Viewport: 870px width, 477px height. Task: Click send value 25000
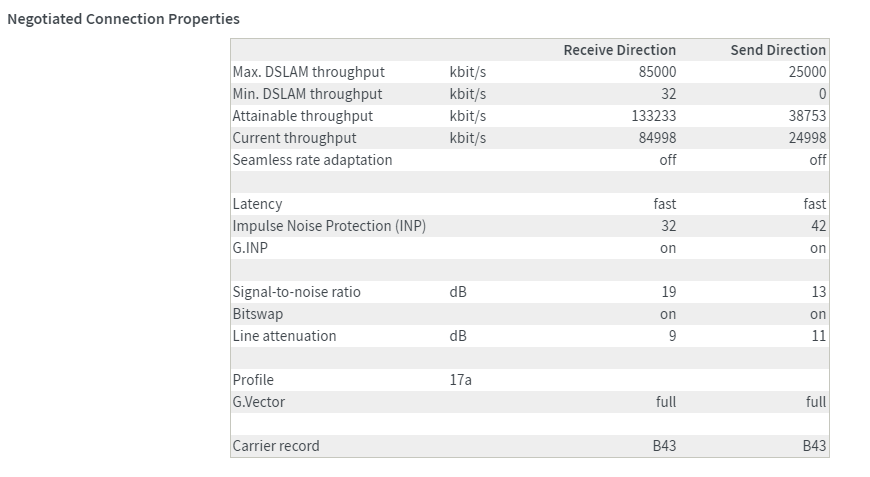click(807, 72)
